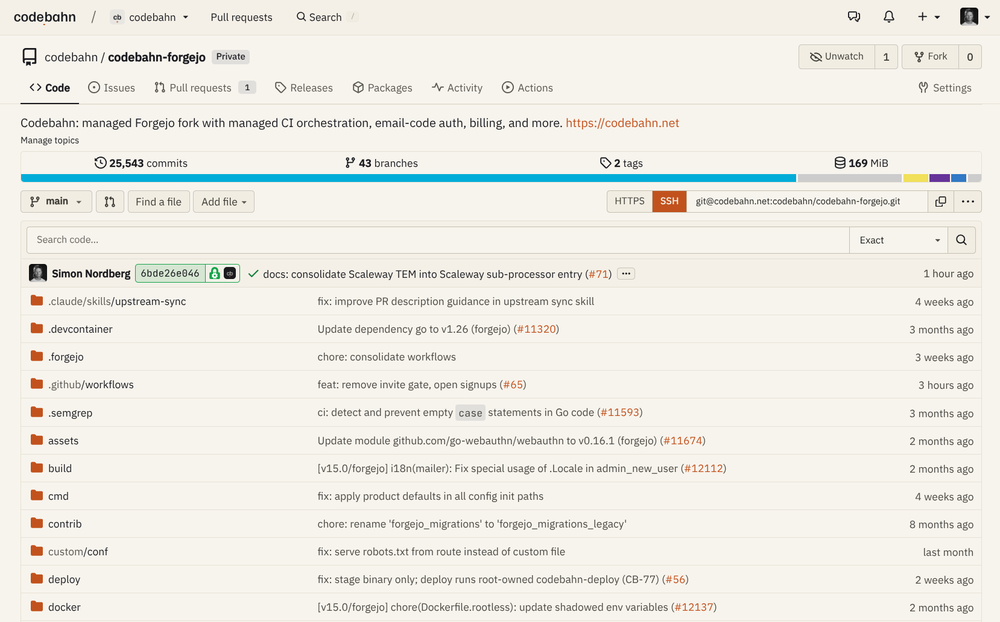Open the chat messages icon in header
Screen dimensions: 1000x622
click(854, 17)
